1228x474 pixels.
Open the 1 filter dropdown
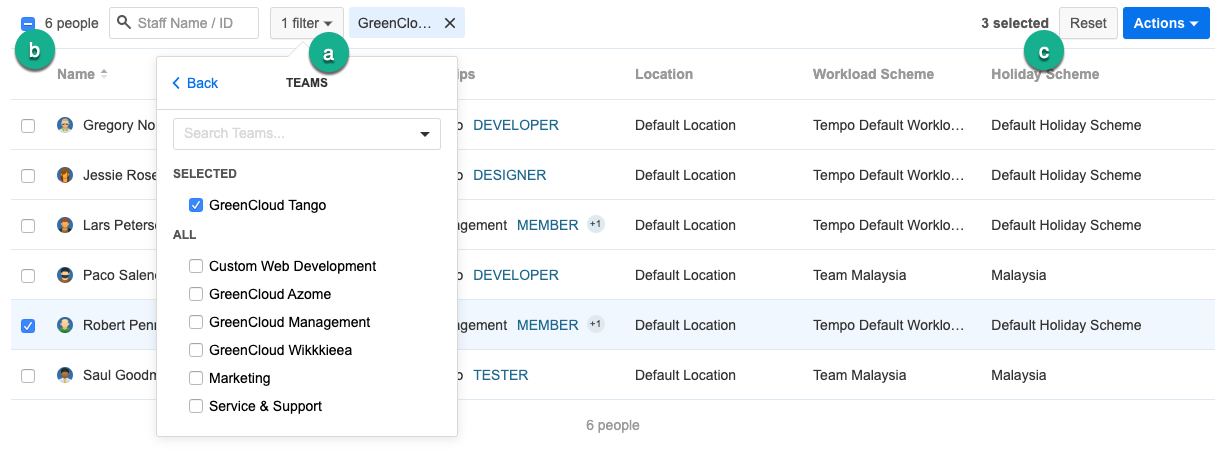click(x=306, y=23)
